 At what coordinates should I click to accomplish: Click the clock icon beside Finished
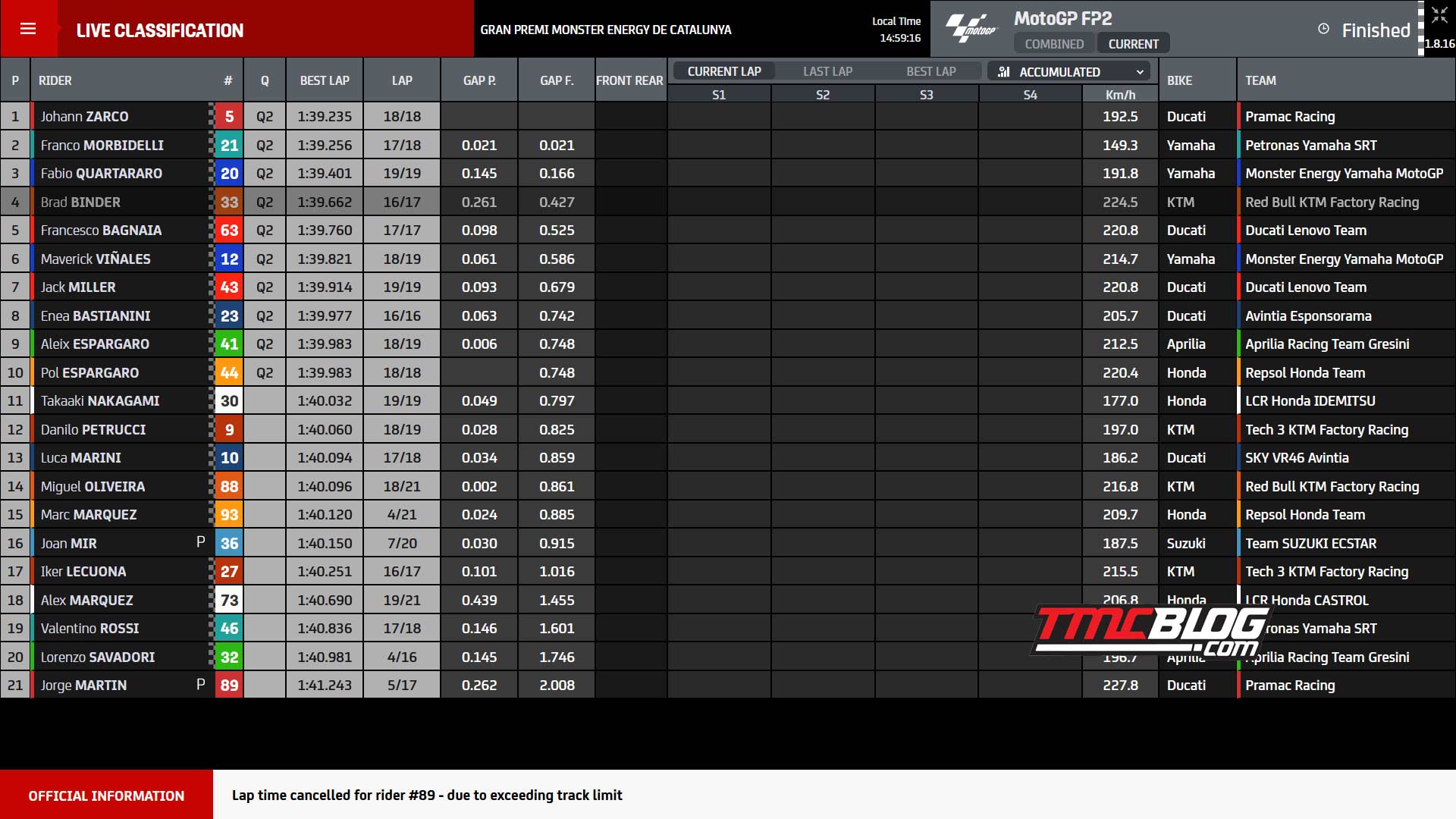point(1323,29)
